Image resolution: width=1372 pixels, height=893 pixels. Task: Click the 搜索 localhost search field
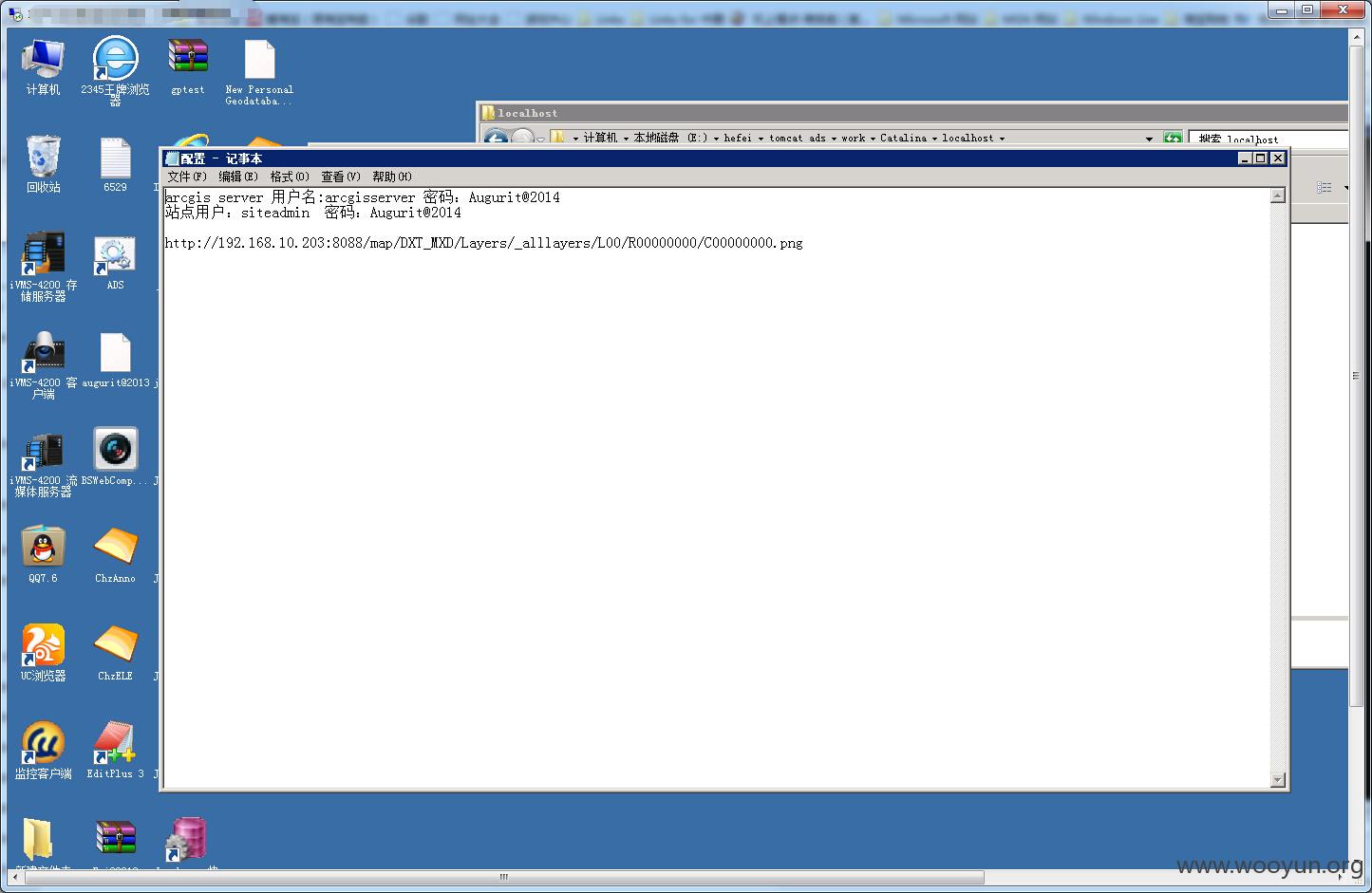coord(1269,139)
